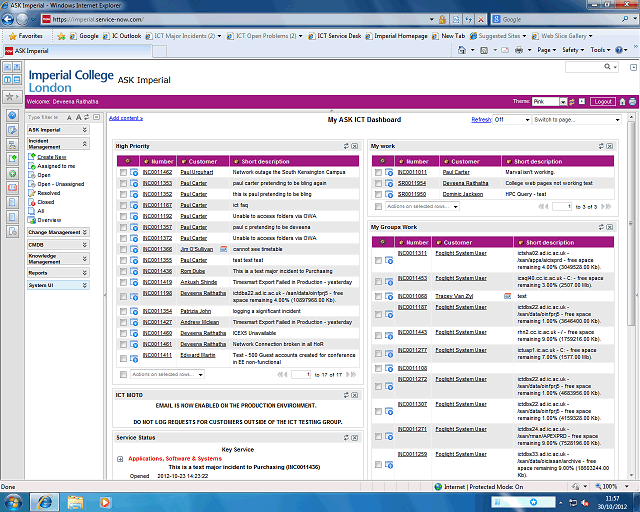The width and height of the screenshot is (640, 512).
Task: Select Create New under Incident Management
Action: [x=52, y=157]
